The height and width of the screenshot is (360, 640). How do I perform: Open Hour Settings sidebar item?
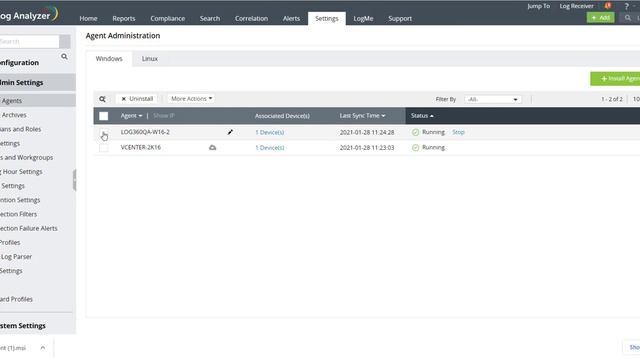pyautogui.click(x=21, y=172)
